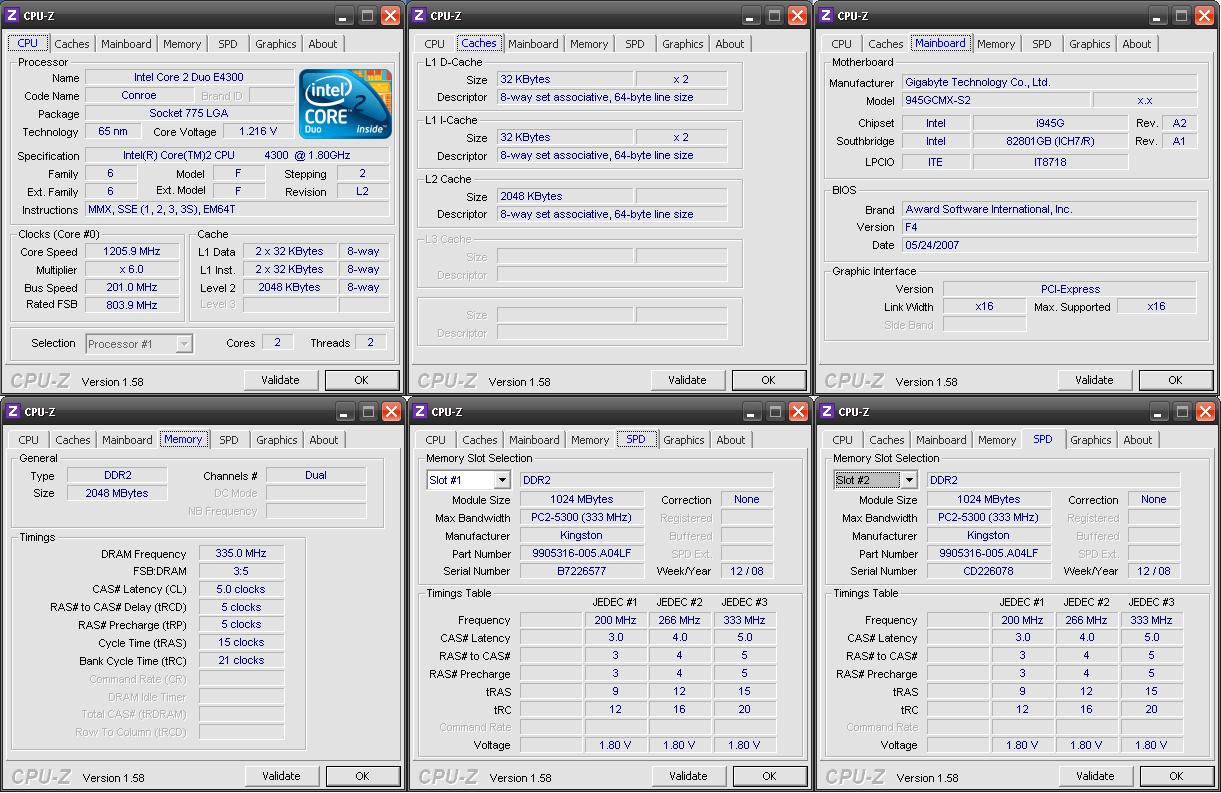Select Mainboard tab in memory timings window
Viewport: 1221px width, 793px height.
[127, 440]
